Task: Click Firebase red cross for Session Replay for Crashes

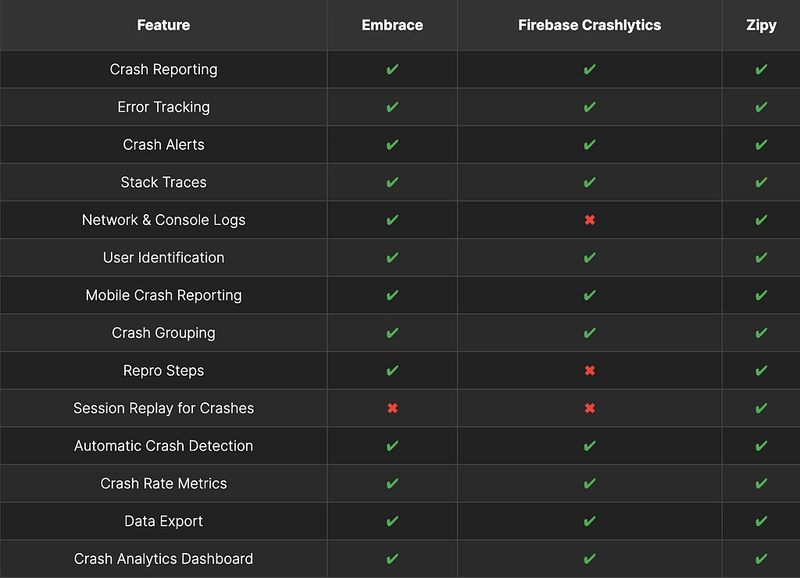Action: click(589, 408)
